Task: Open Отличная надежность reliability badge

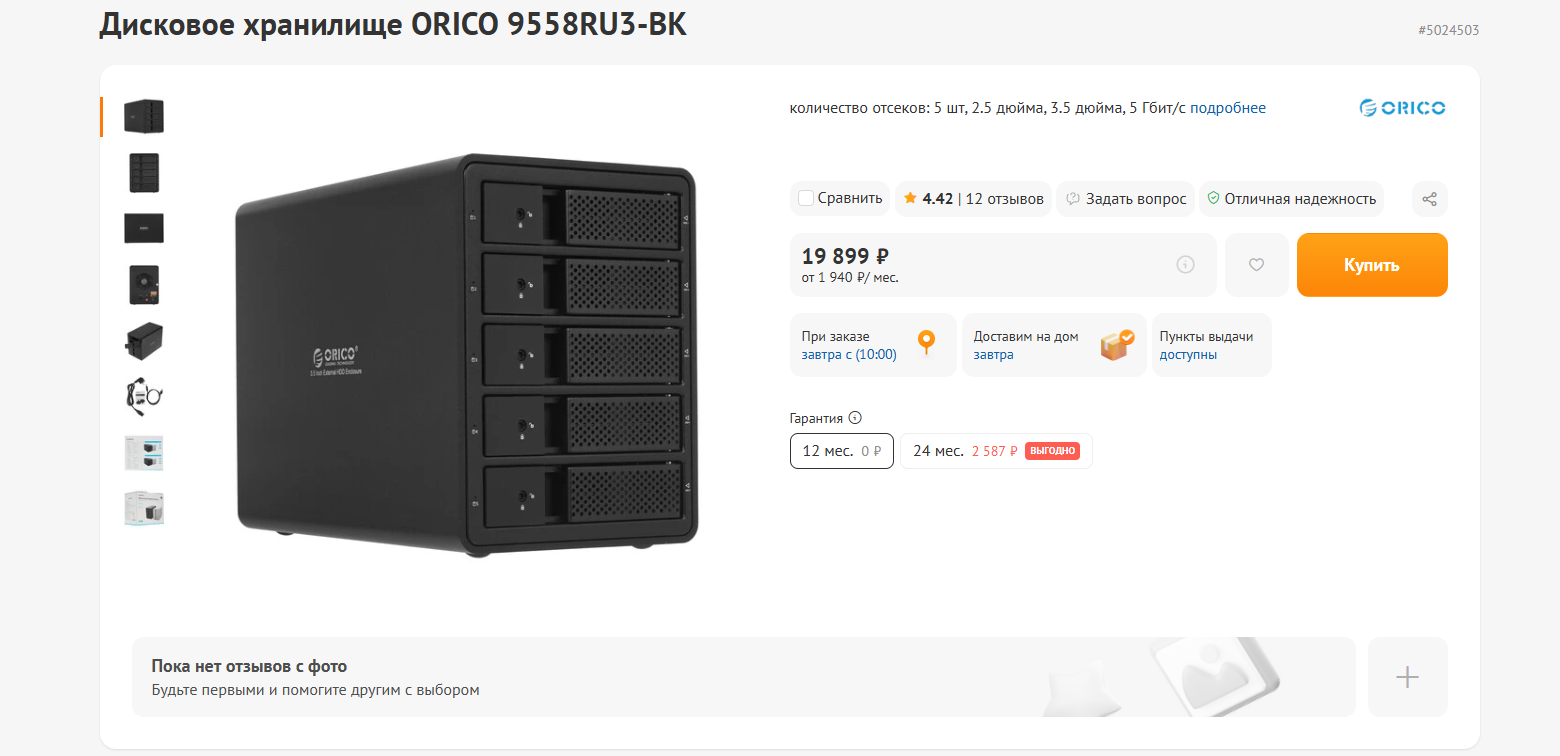Action: click(x=1291, y=199)
